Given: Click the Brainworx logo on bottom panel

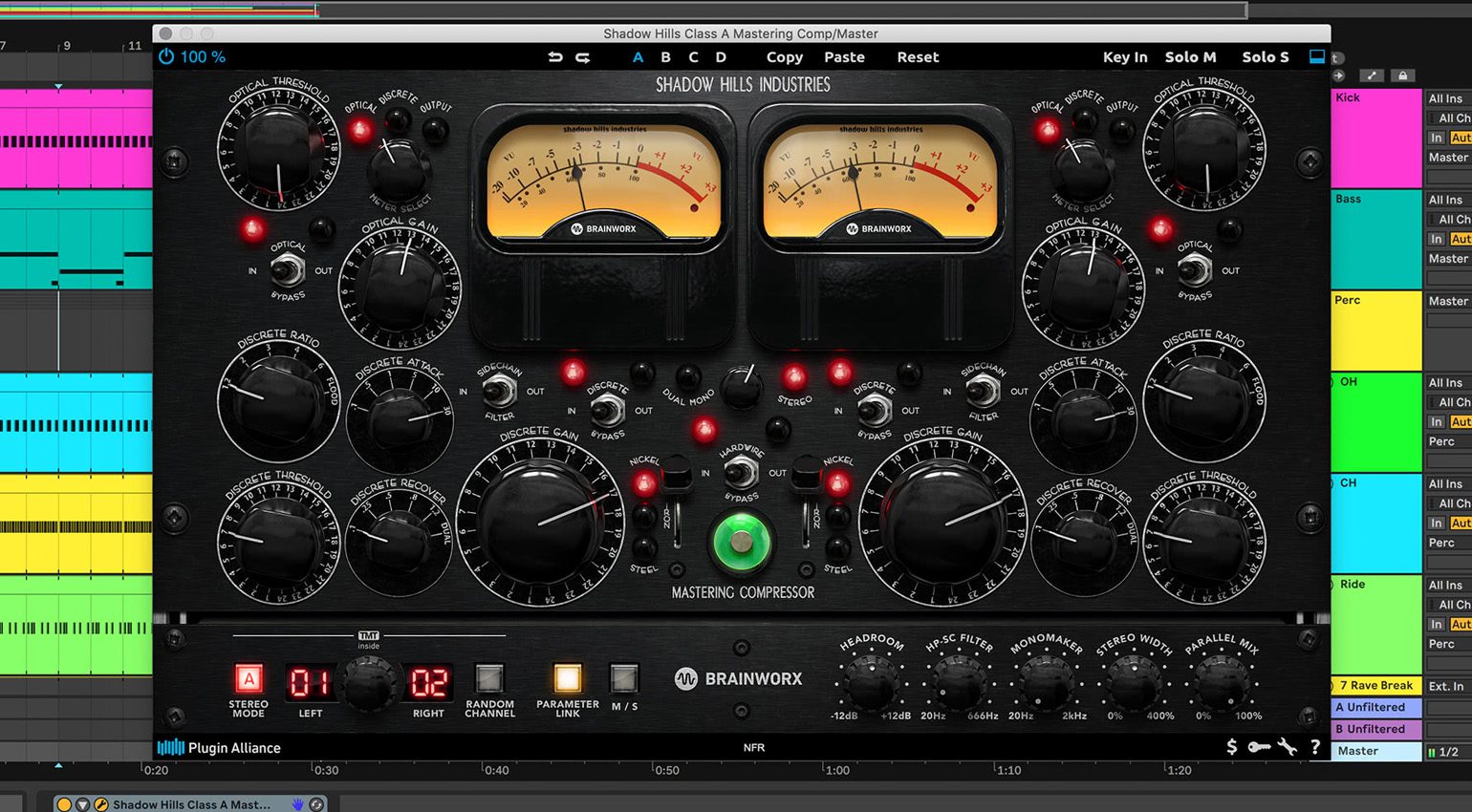Looking at the screenshot, I should tap(739, 678).
